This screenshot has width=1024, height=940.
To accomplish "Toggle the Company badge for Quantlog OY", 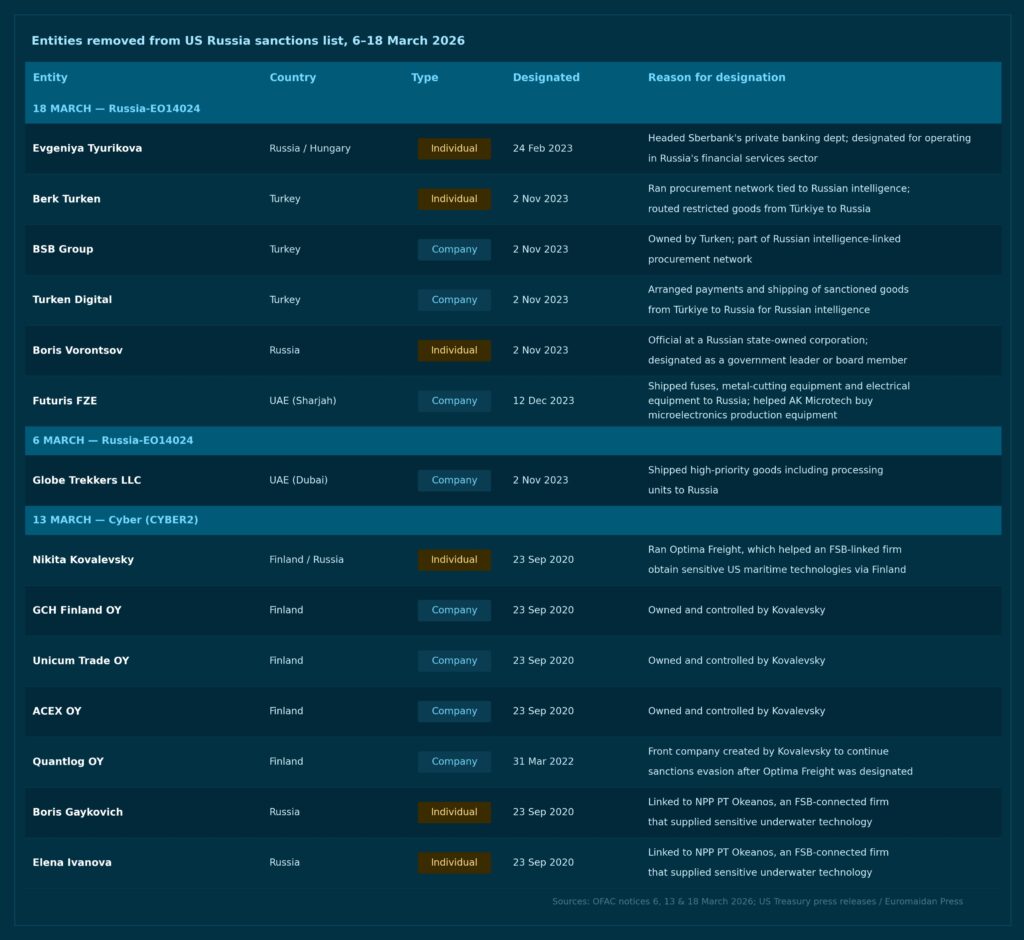I will pos(454,761).
